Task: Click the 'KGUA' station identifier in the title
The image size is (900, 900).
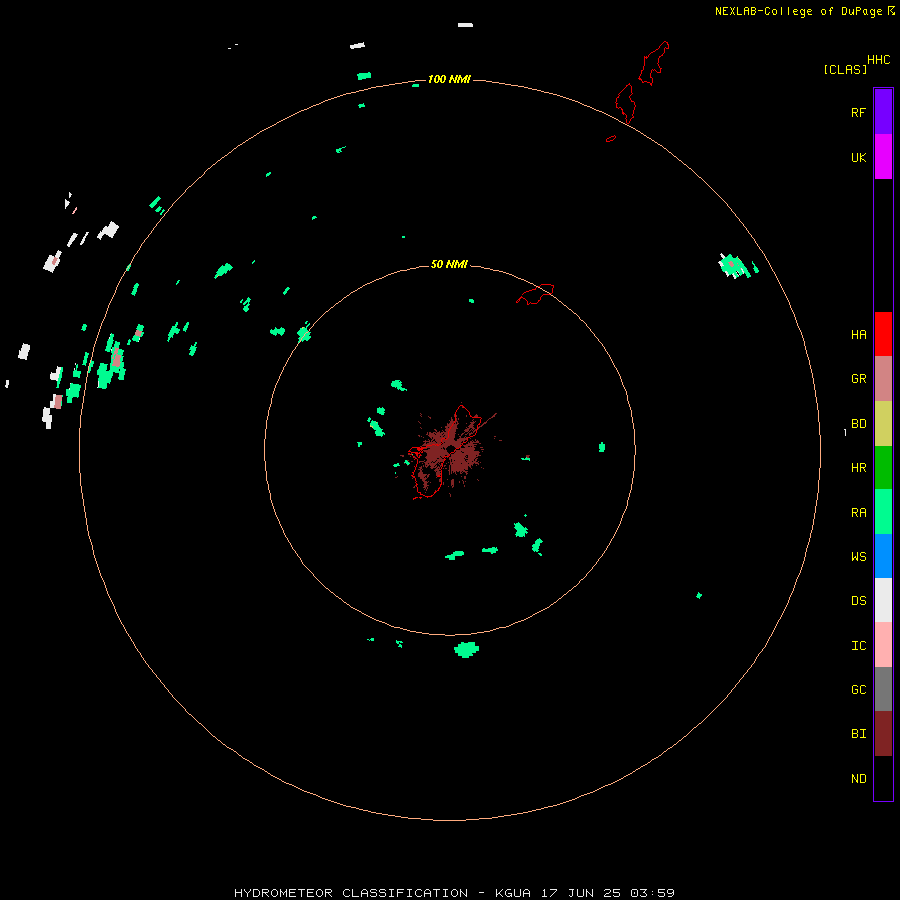Action: click(x=513, y=893)
